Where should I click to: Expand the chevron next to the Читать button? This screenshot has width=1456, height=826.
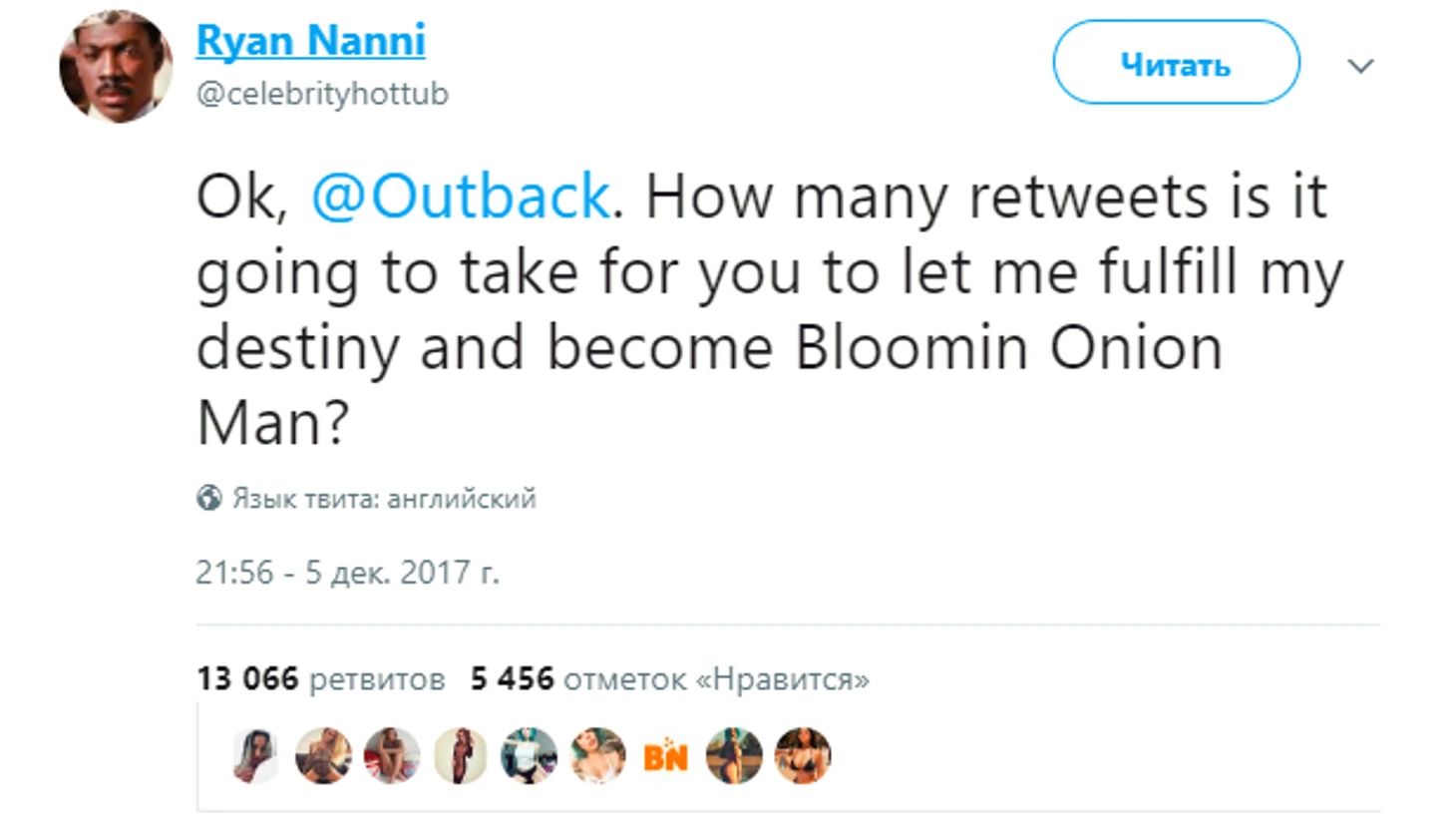click(1360, 65)
